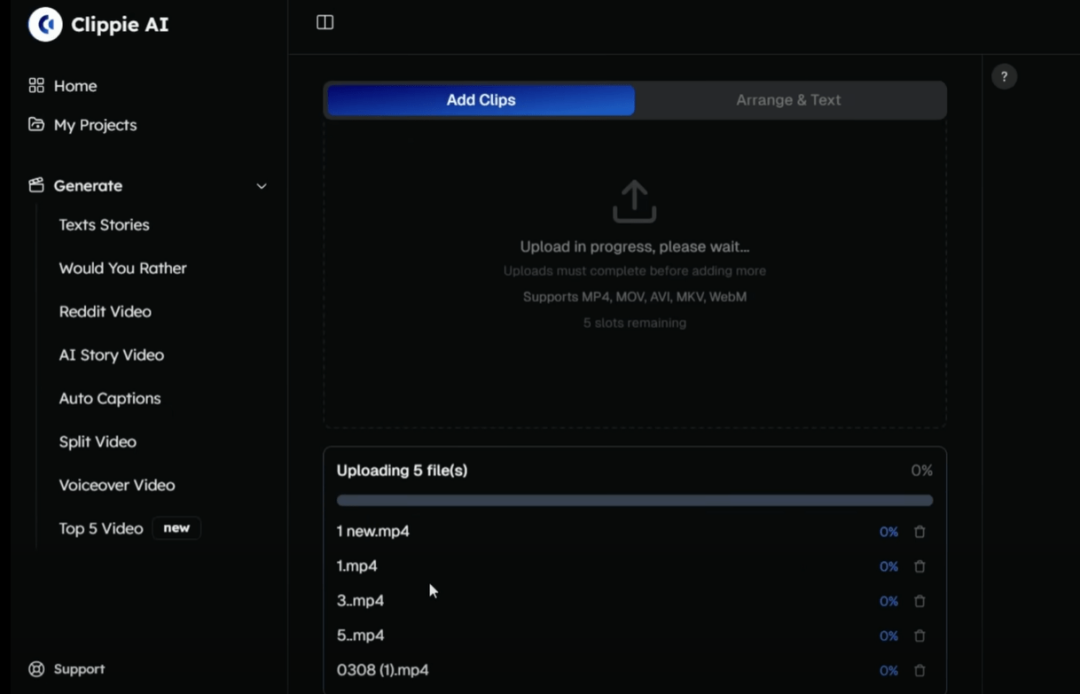Delete 3..mp4 with the trash icon

pos(920,601)
